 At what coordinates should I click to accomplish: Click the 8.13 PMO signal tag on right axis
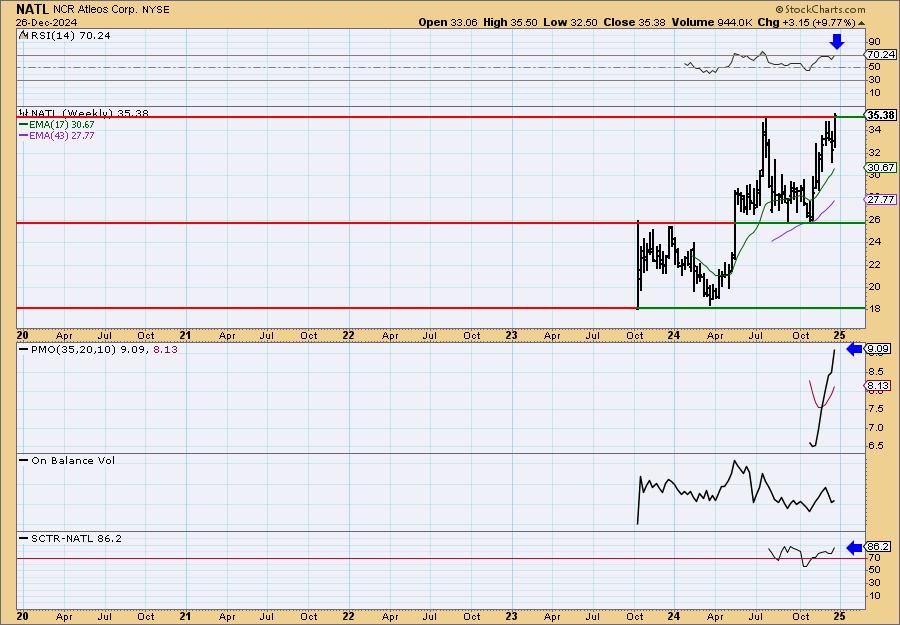click(x=879, y=386)
